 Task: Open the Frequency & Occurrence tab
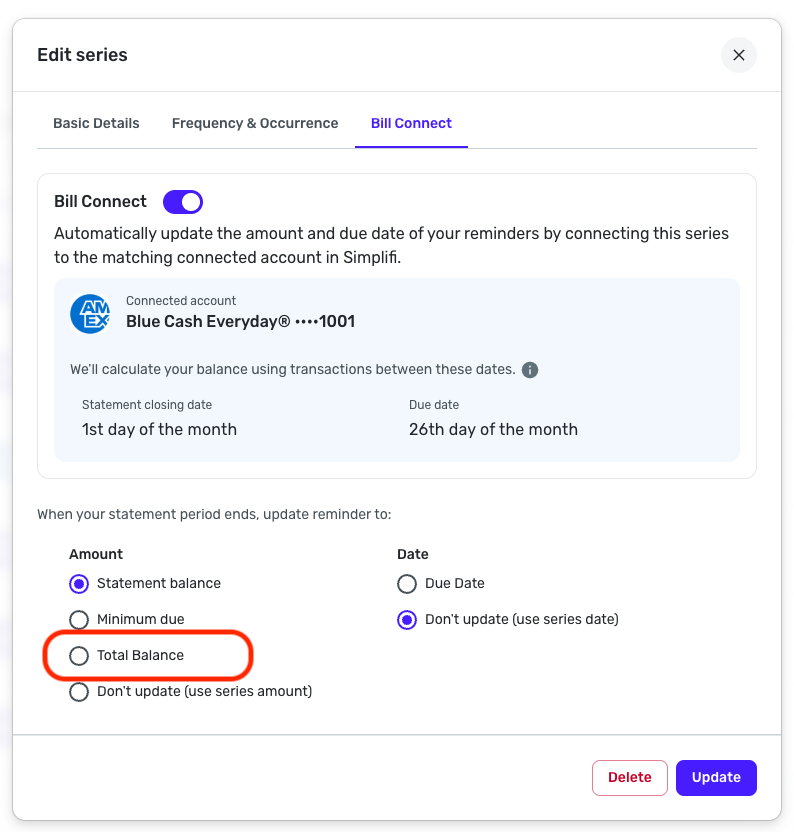(255, 123)
